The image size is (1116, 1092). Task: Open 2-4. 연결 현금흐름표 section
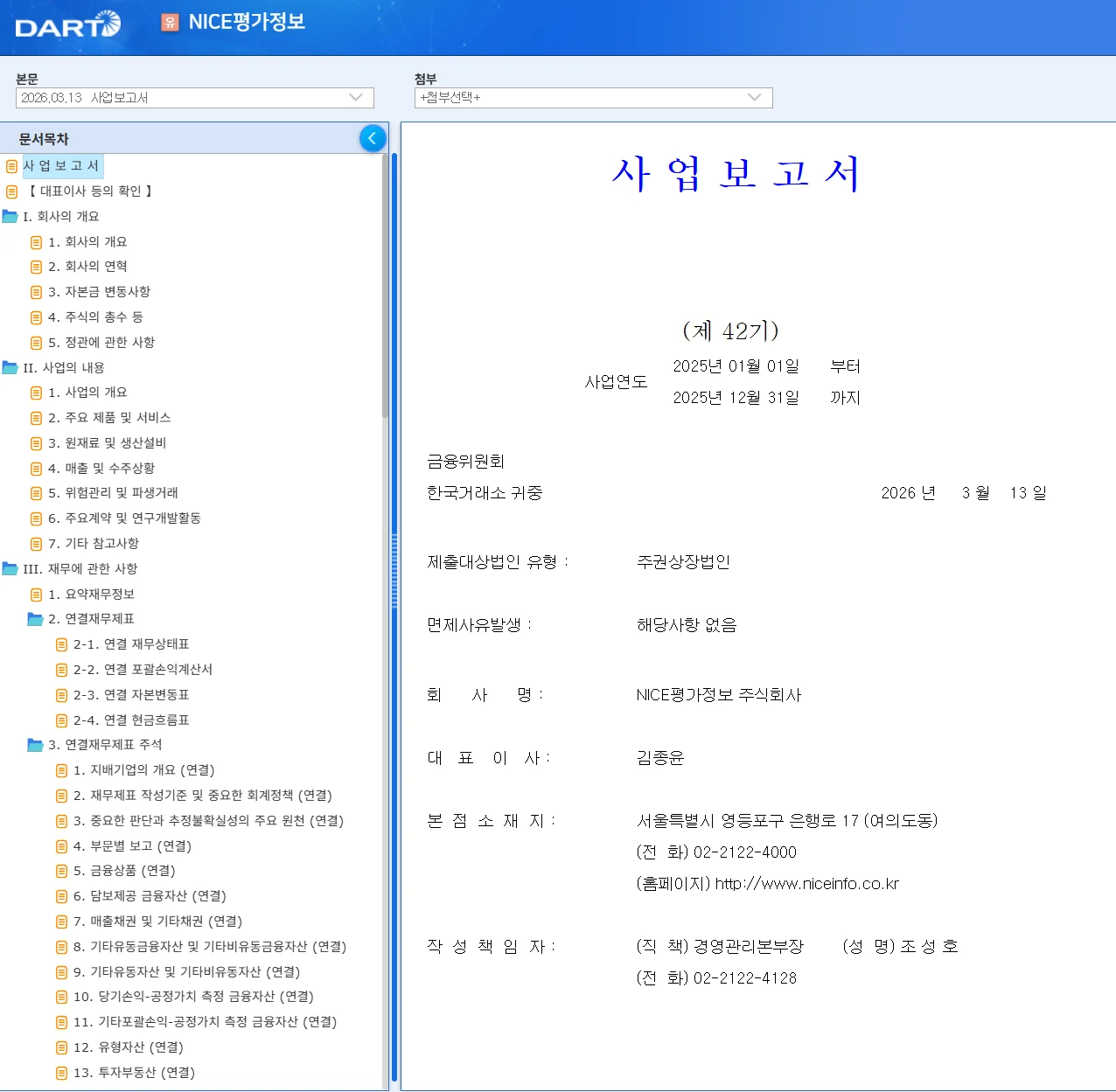point(131,720)
